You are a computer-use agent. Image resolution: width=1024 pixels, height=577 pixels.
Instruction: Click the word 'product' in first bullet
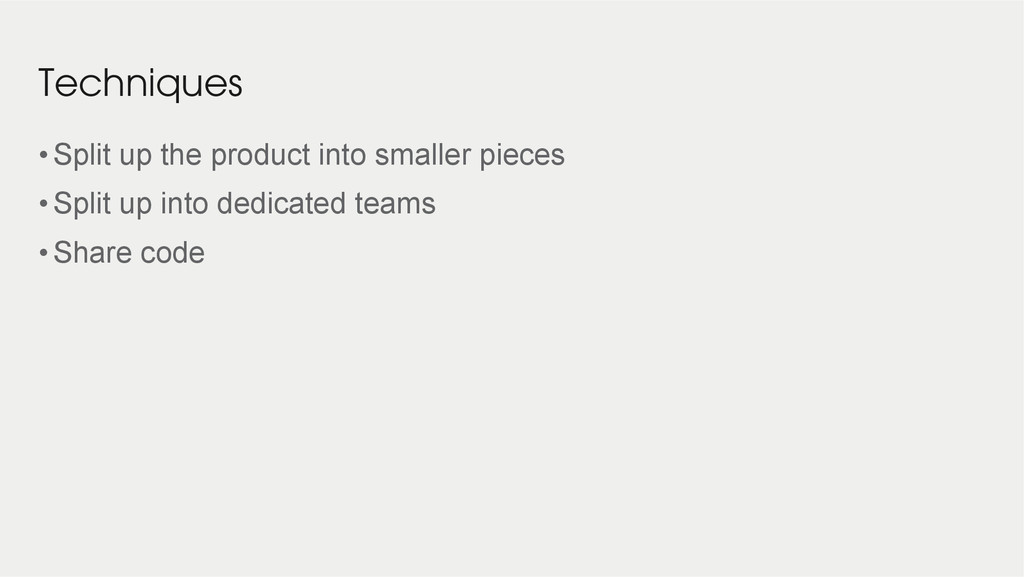click(261, 156)
